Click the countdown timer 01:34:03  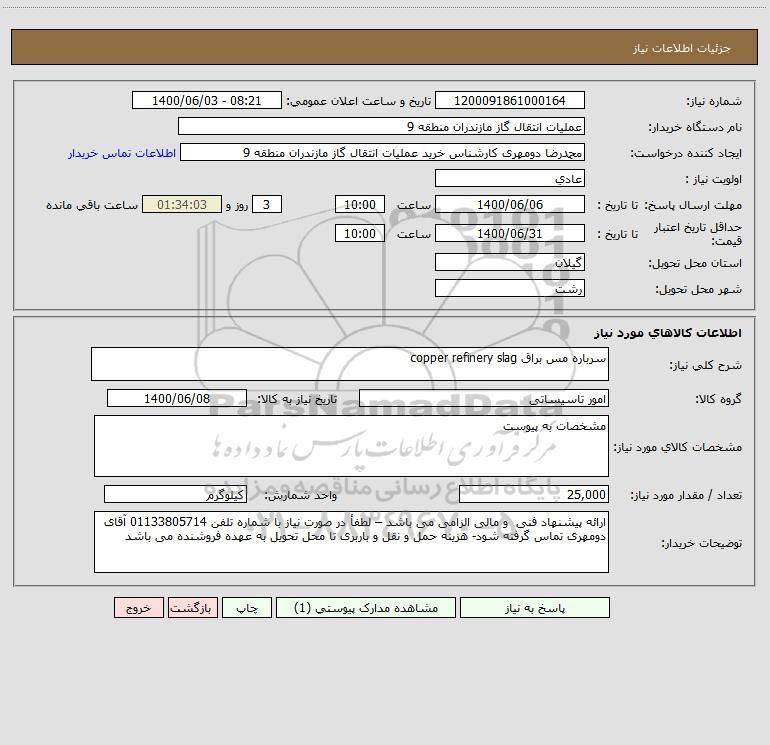182,204
